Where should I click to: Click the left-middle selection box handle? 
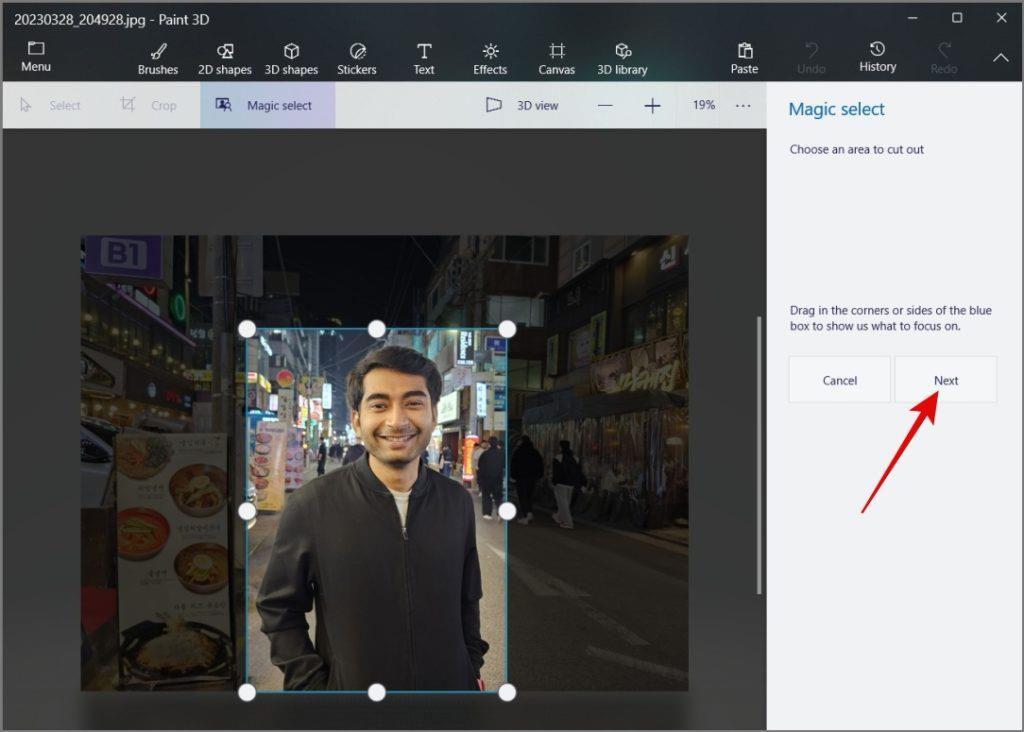[247, 511]
